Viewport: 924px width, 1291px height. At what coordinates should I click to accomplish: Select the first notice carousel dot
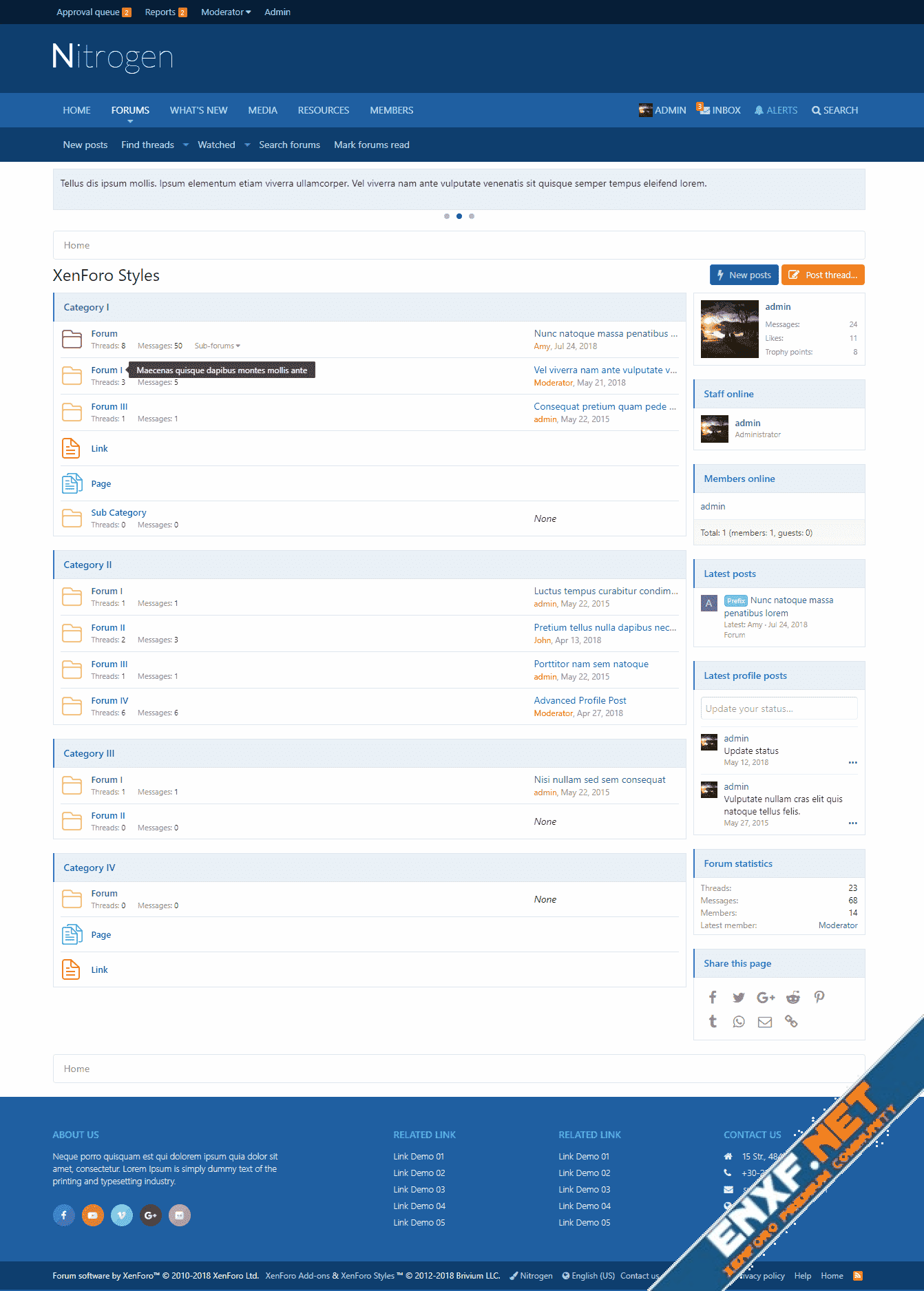pos(447,216)
